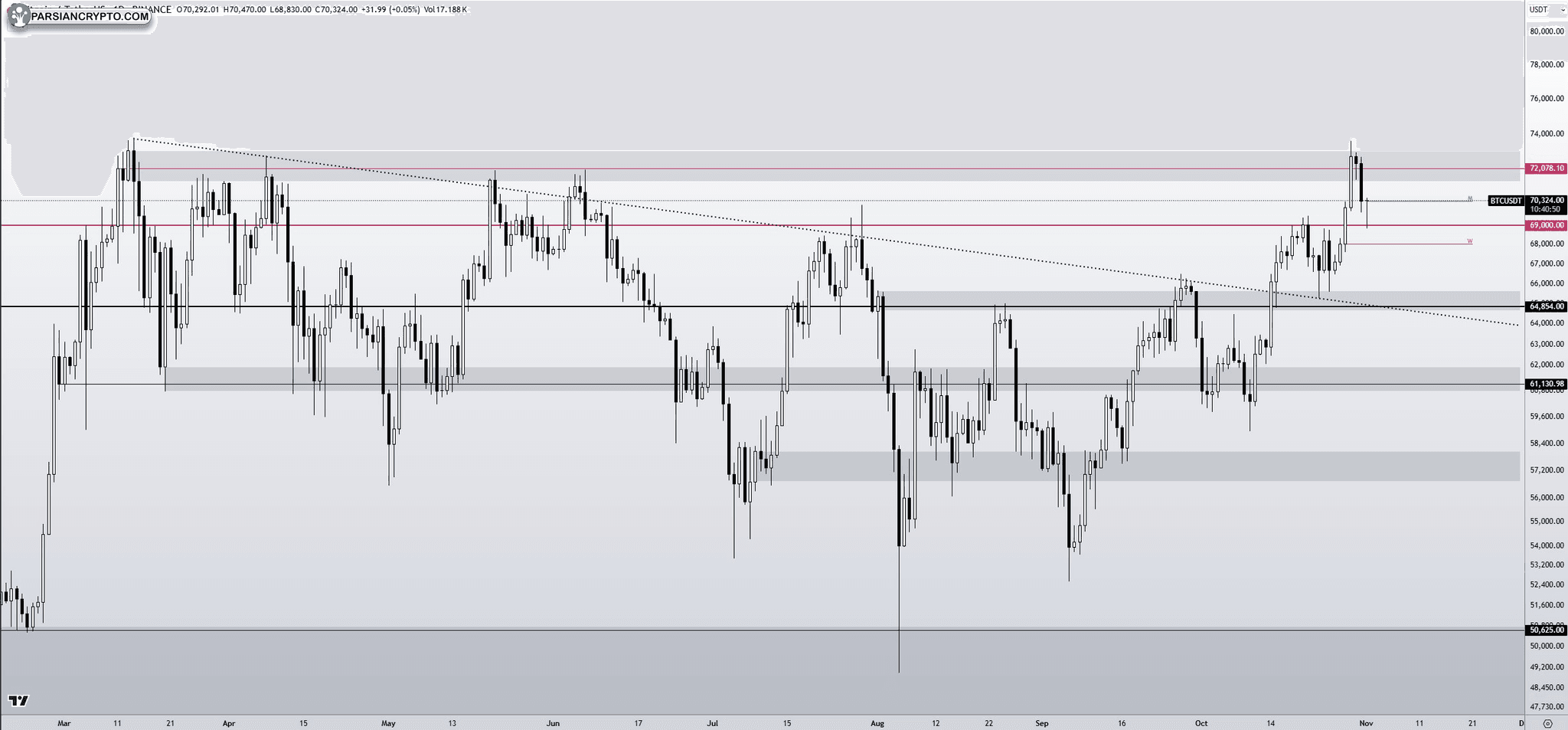Click the 78,000.00 price axis value

(x=1547, y=65)
